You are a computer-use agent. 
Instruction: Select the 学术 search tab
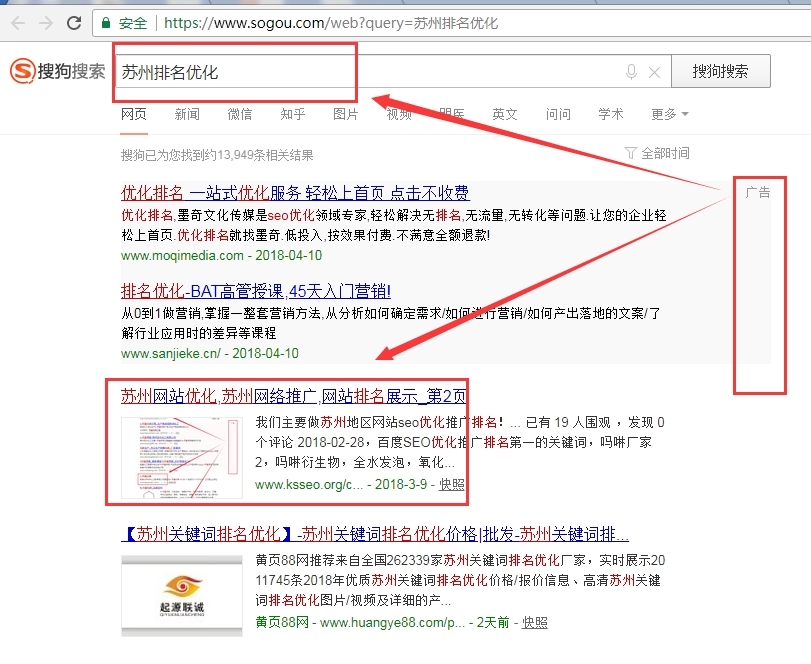click(611, 114)
